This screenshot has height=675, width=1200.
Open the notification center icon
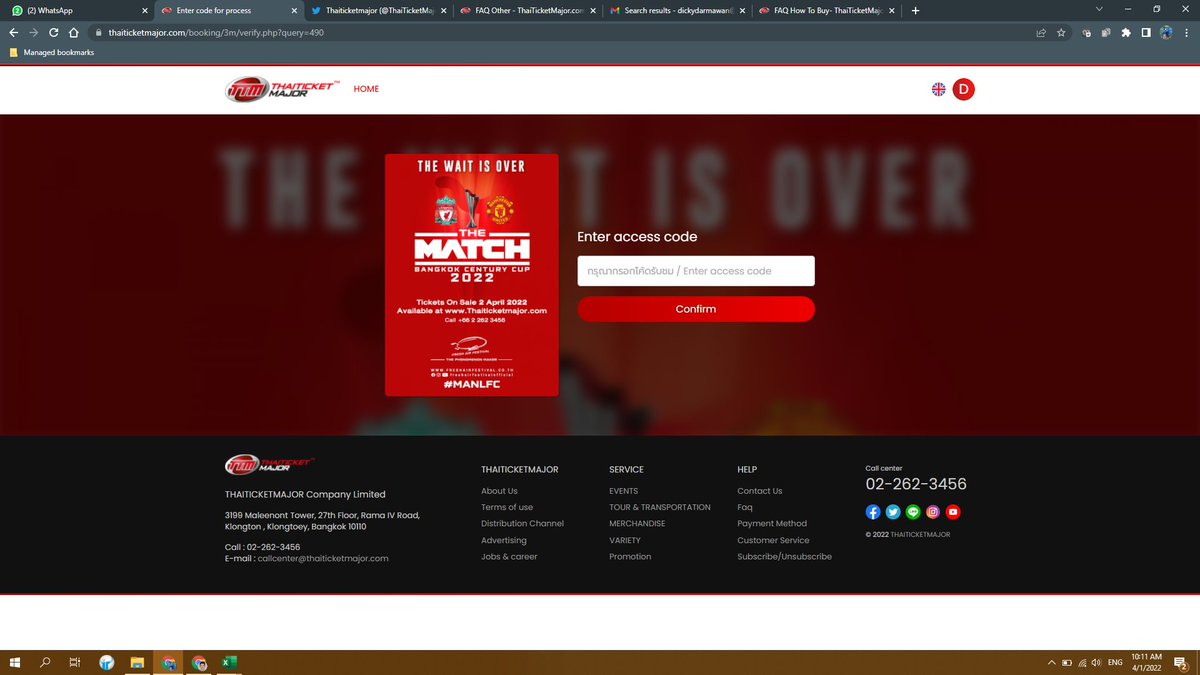[x=1181, y=662]
